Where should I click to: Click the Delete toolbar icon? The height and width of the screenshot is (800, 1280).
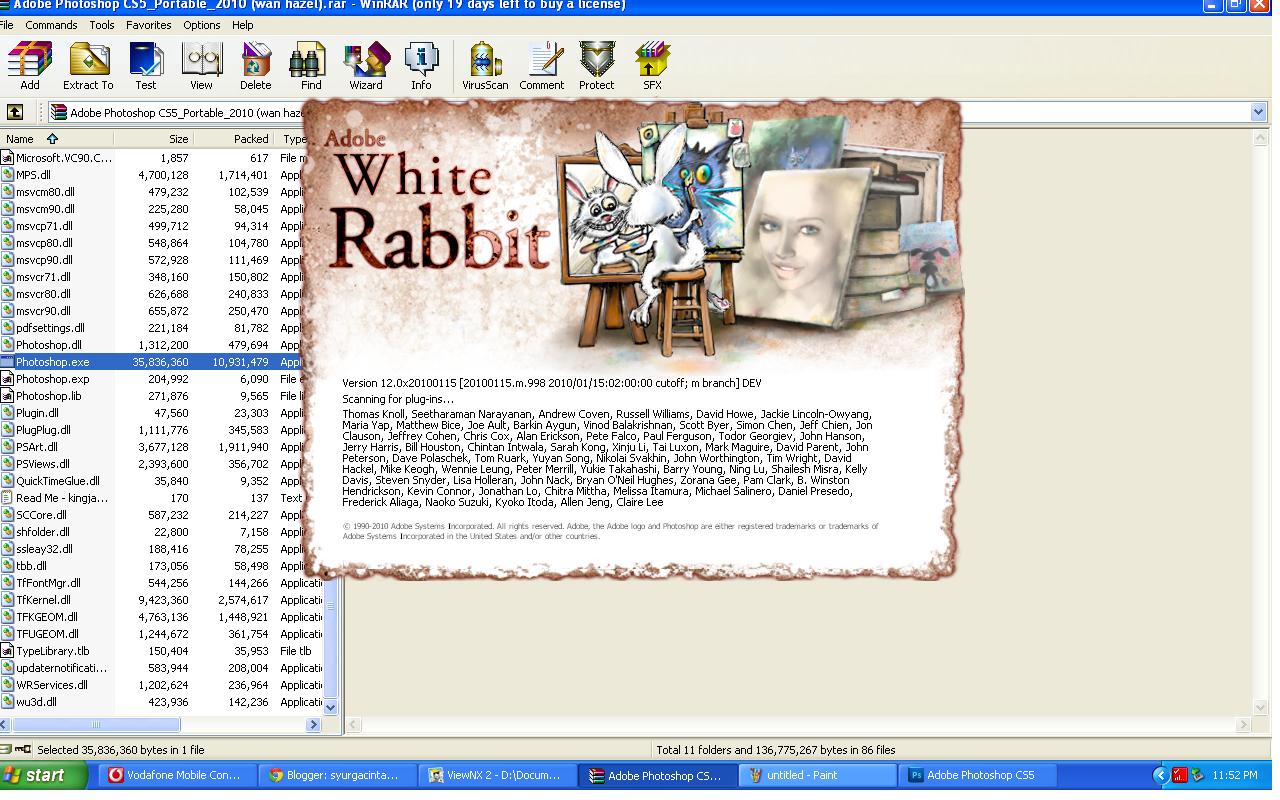[256, 67]
